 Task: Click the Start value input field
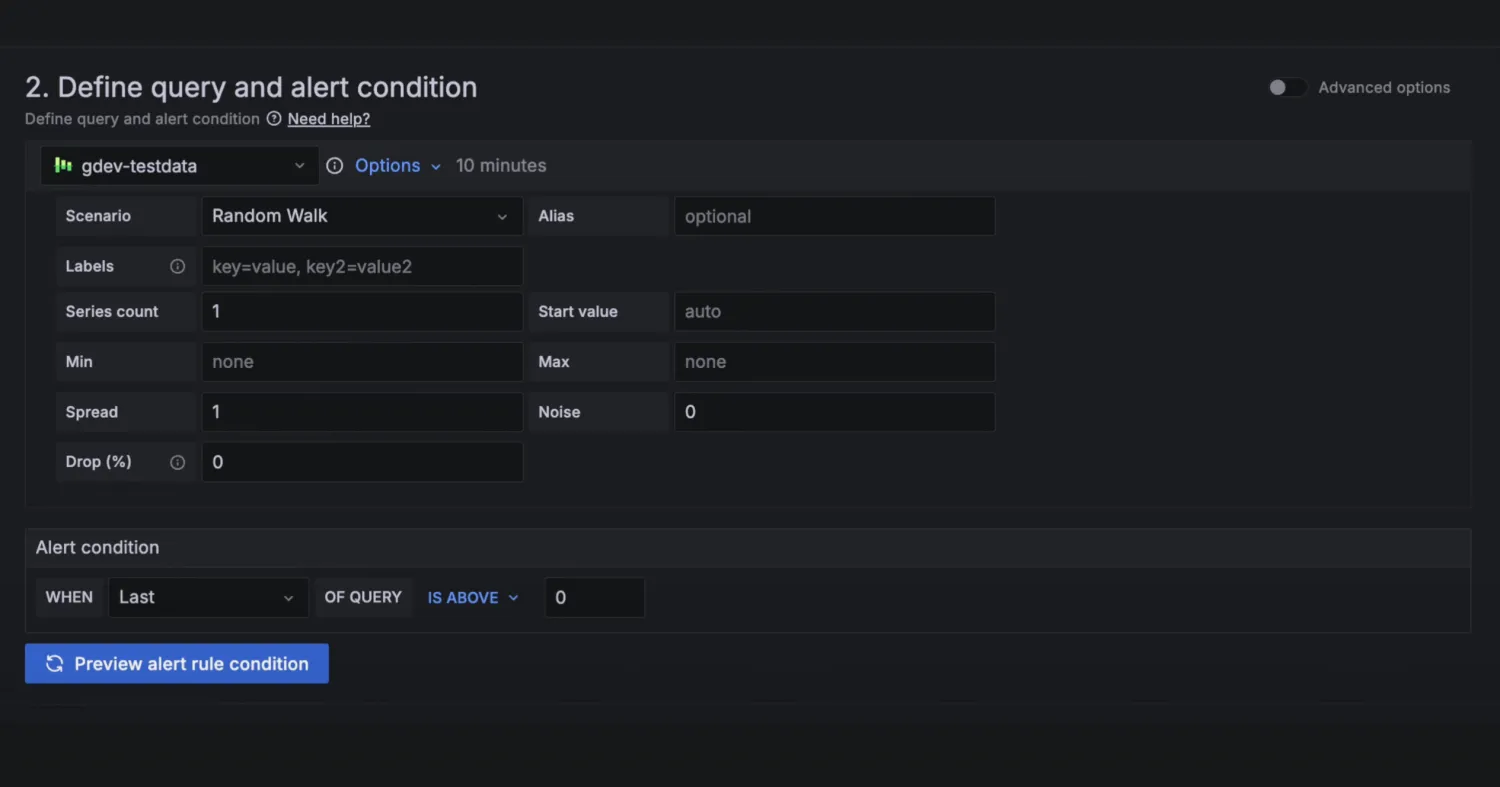pos(834,312)
